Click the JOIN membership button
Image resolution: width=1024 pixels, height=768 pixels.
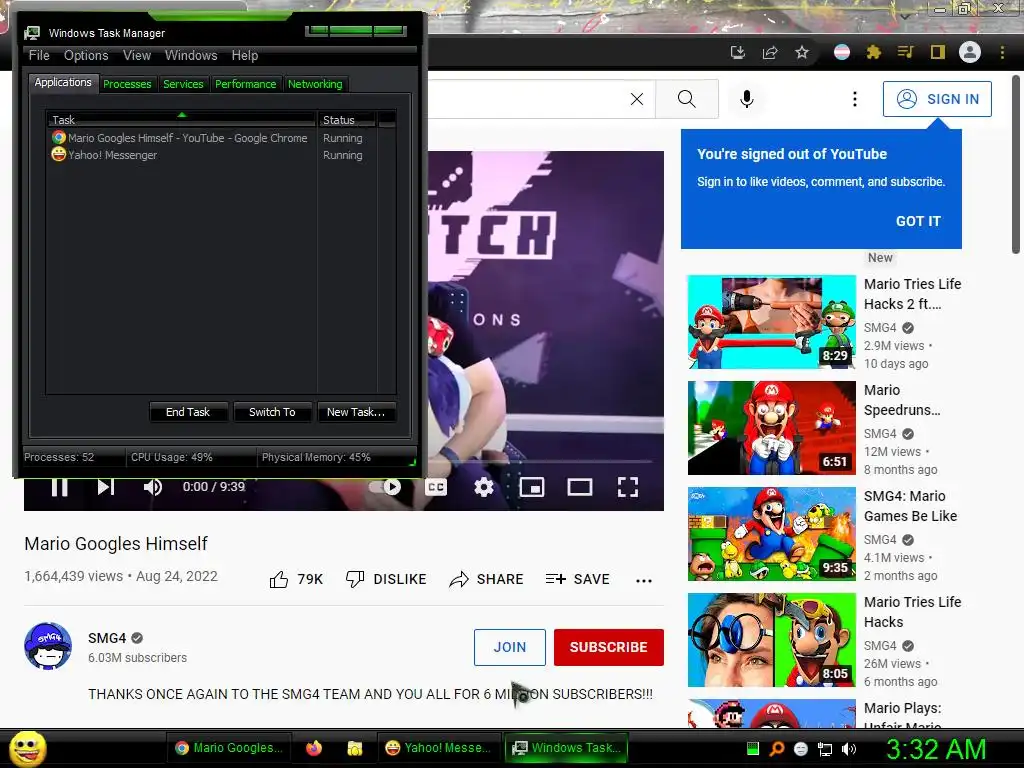coord(509,647)
